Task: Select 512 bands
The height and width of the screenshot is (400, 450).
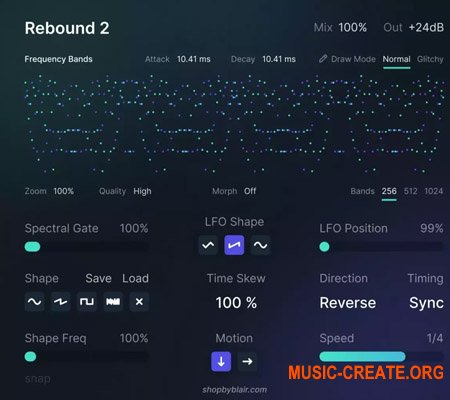Action: tap(410, 191)
